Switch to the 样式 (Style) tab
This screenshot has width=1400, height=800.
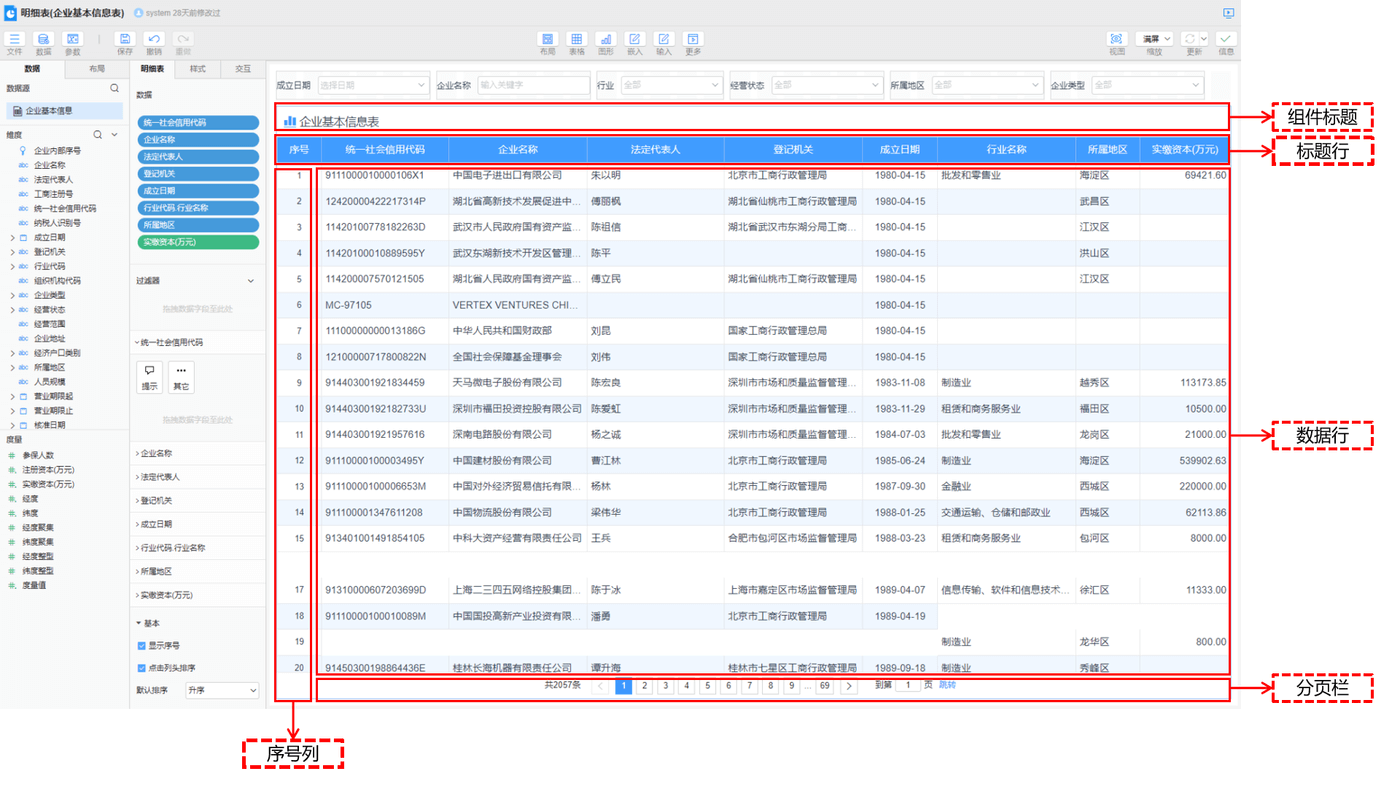197,69
